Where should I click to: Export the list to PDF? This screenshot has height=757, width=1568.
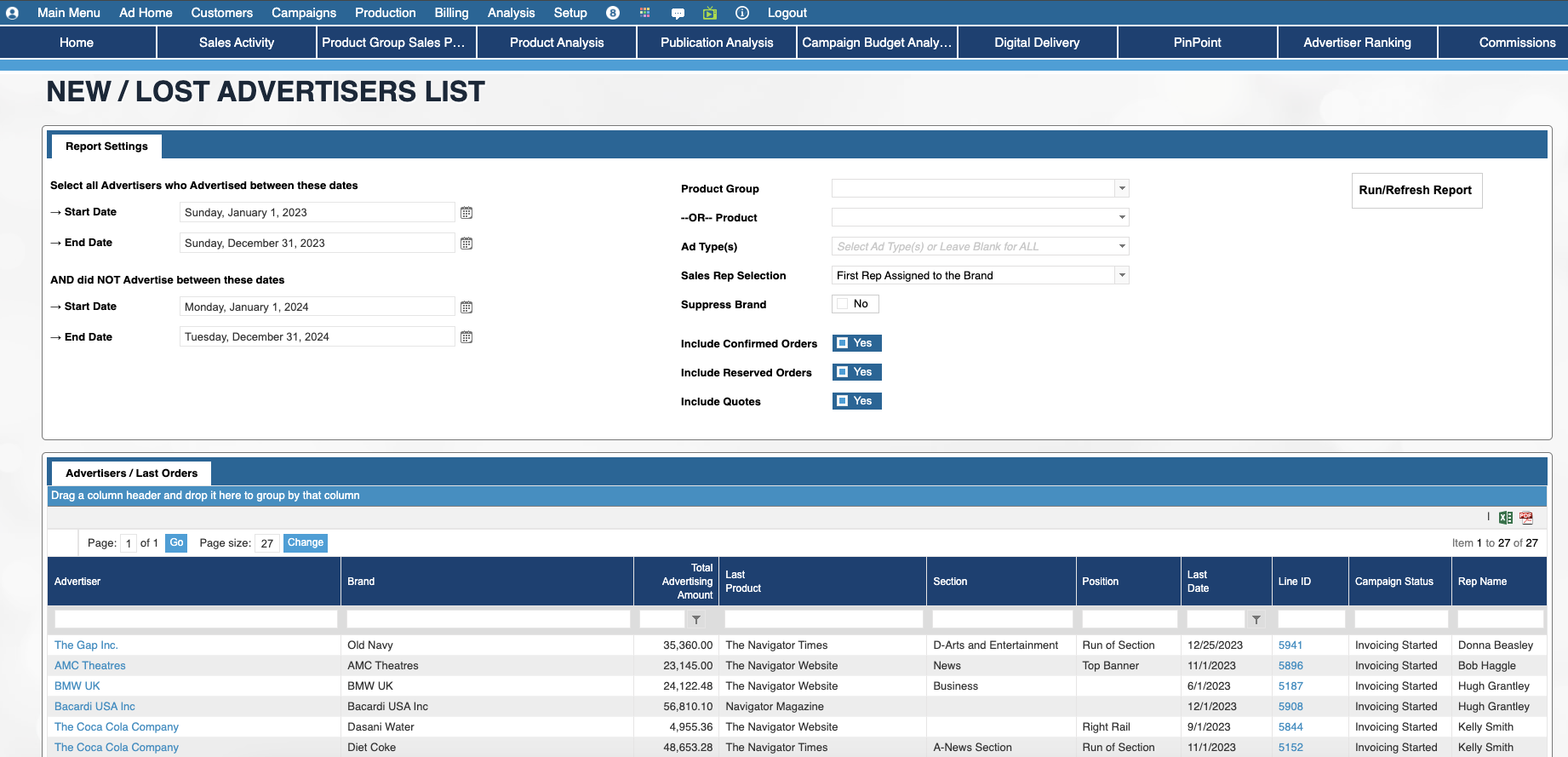(x=1526, y=518)
